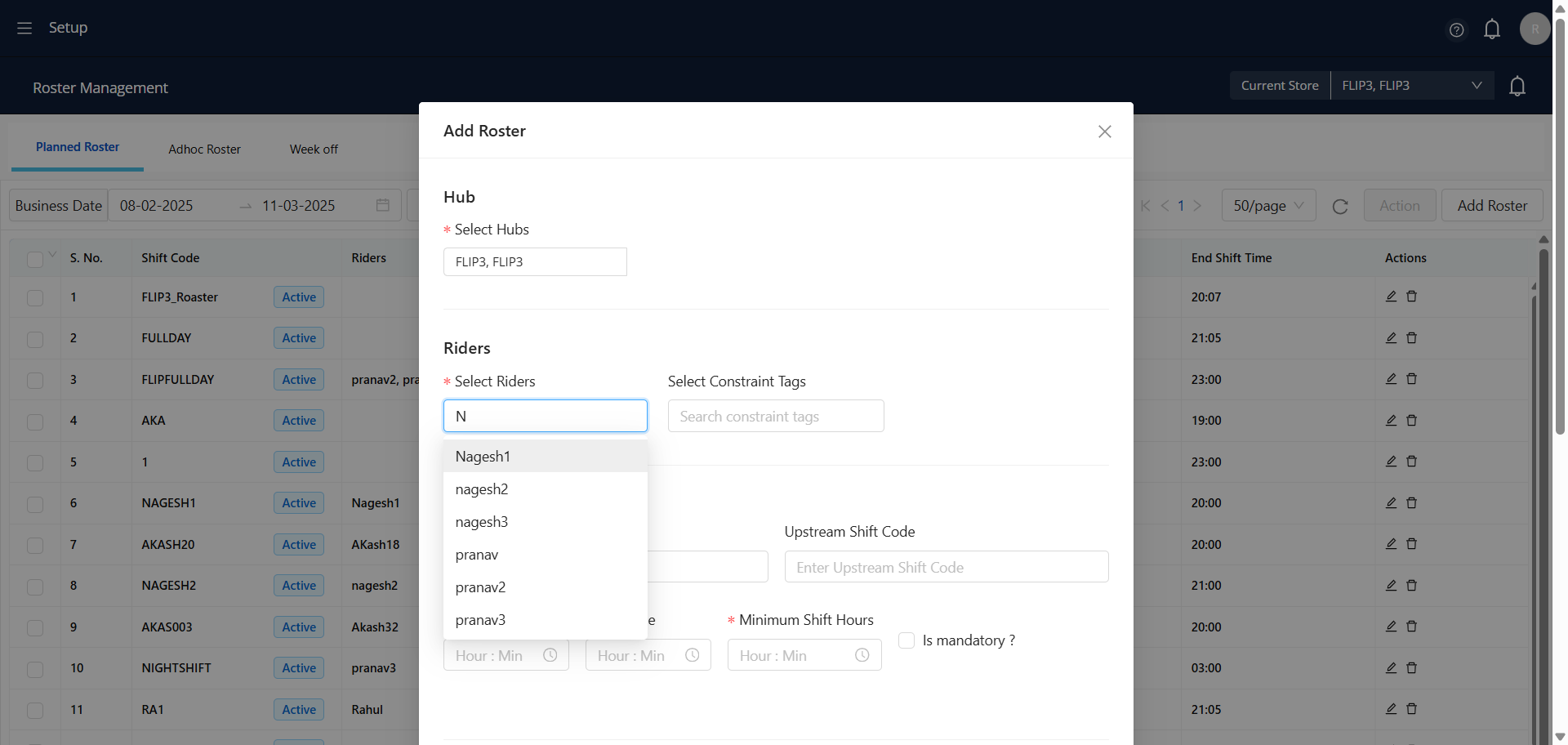
Task: Edit the AKA roster row
Action: [1391, 420]
